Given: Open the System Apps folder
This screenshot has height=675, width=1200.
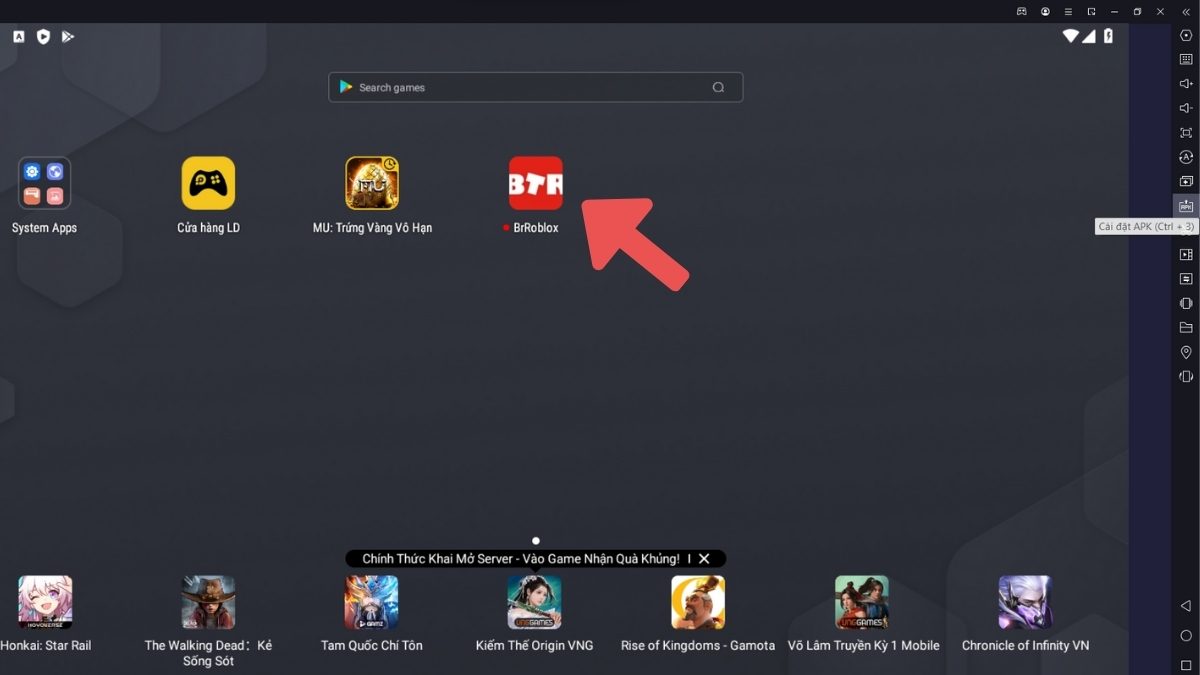Looking at the screenshot, I should coord(44,183).
